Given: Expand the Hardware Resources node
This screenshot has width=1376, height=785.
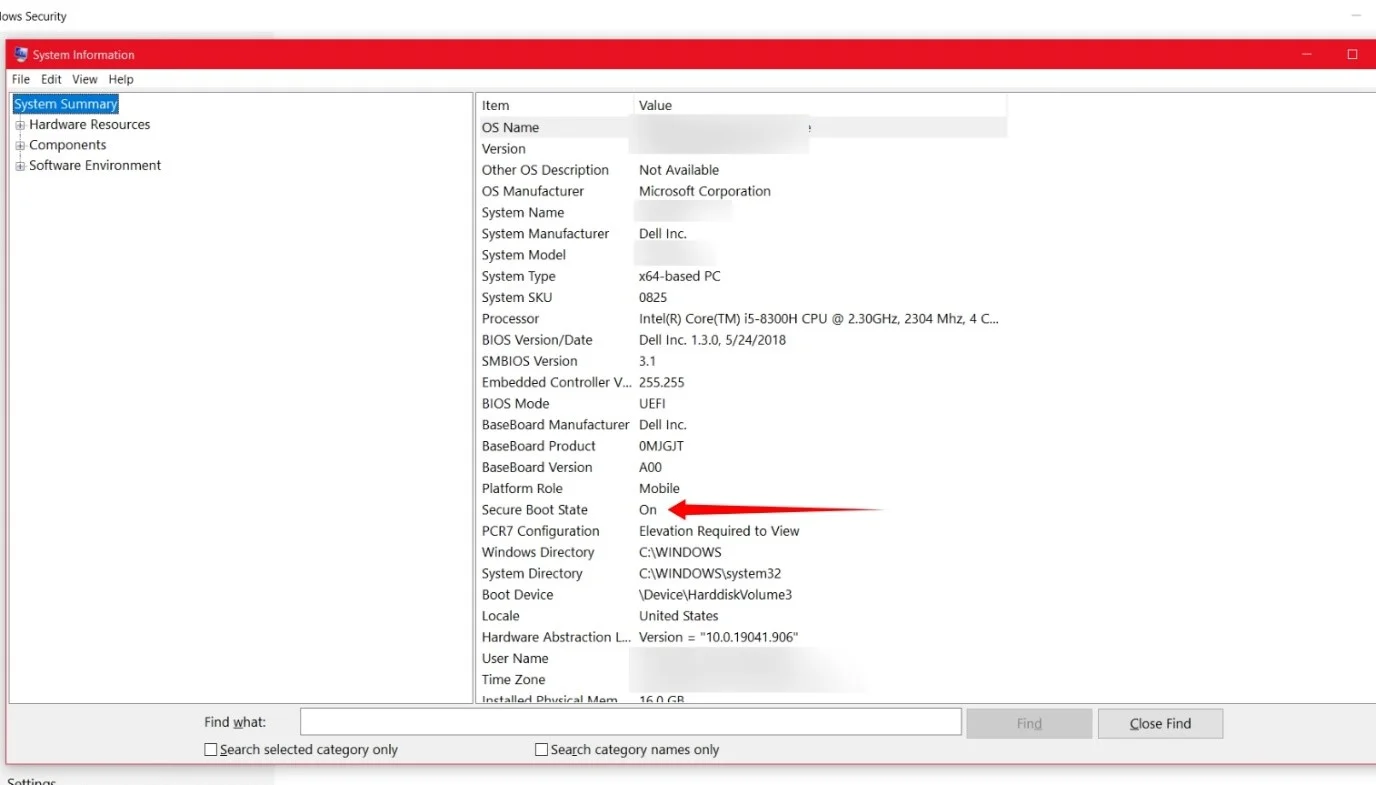Looking at the screenshot, I should (x=20, y=125).
